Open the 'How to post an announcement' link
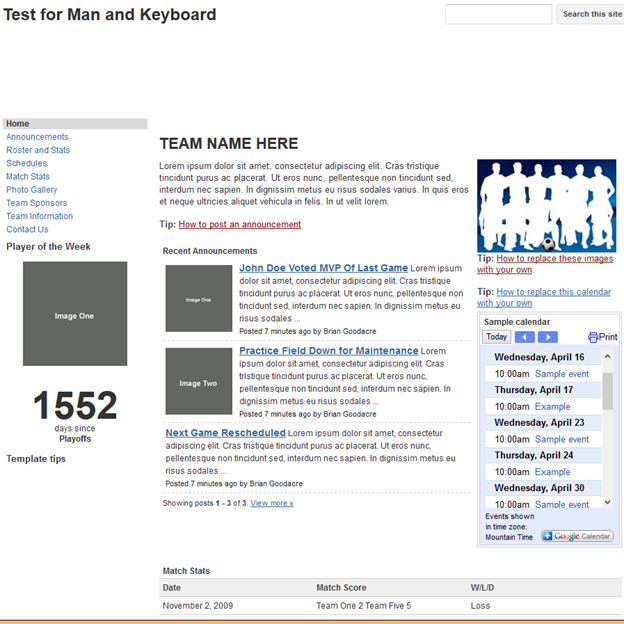The height and width of the screenshot is (624, 624). (x=239, y=225)
